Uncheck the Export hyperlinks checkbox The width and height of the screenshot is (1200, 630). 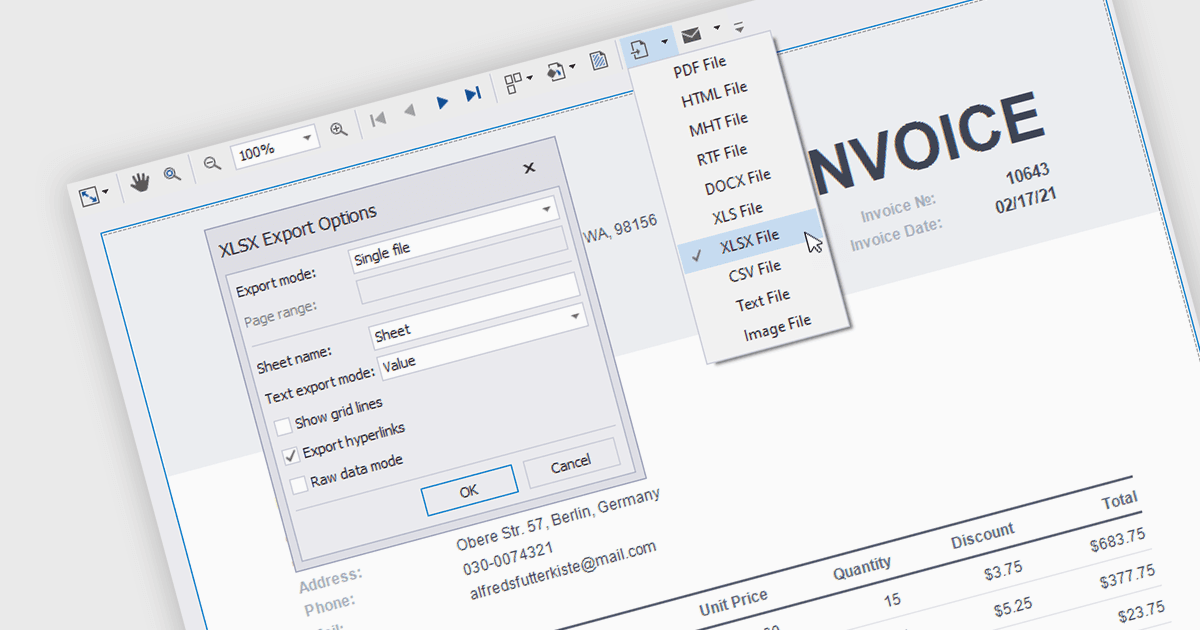point(291,455)
